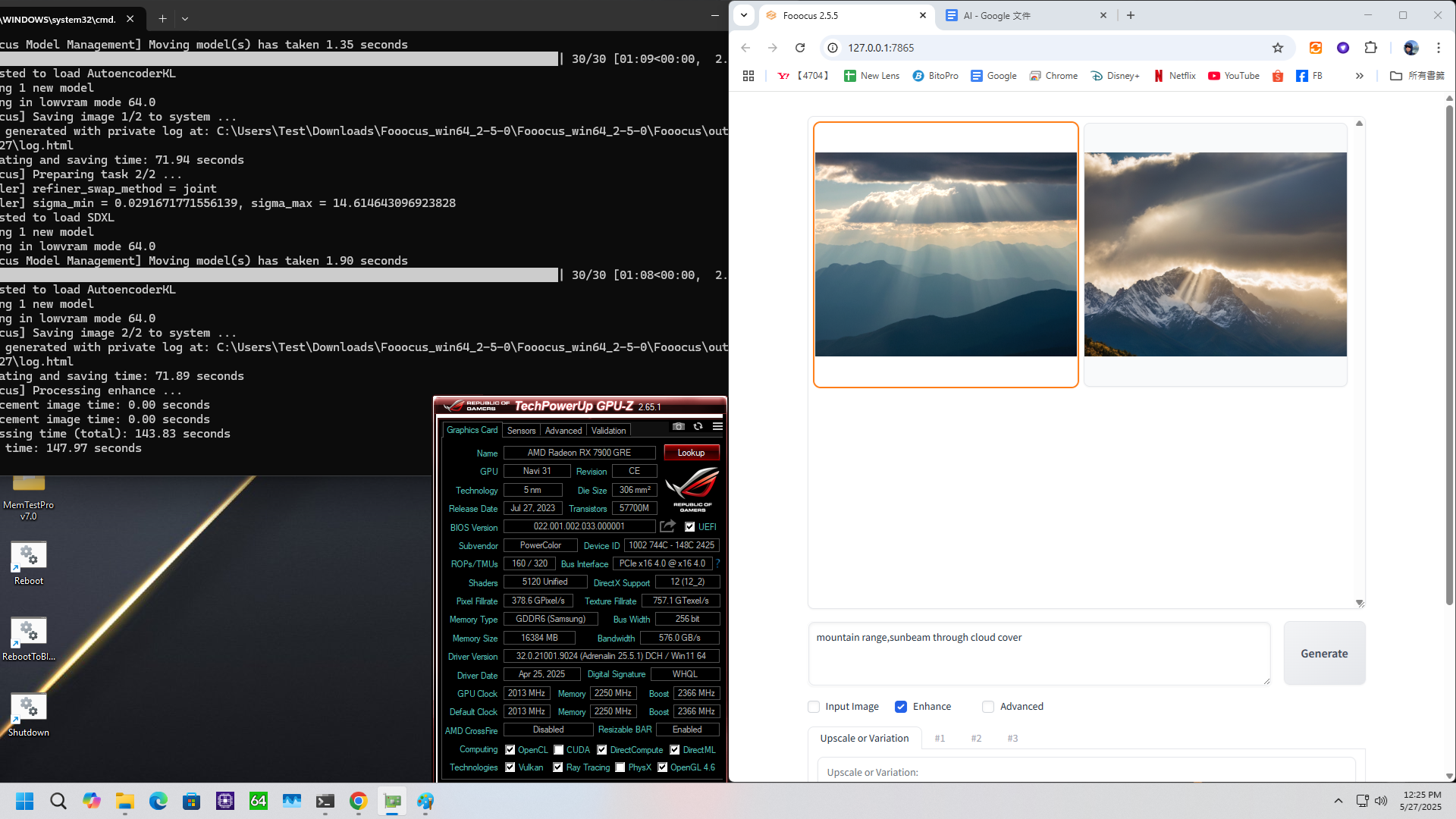
Task: Click the GPU-Z refresh icon
Action: [x=698, y=426]
